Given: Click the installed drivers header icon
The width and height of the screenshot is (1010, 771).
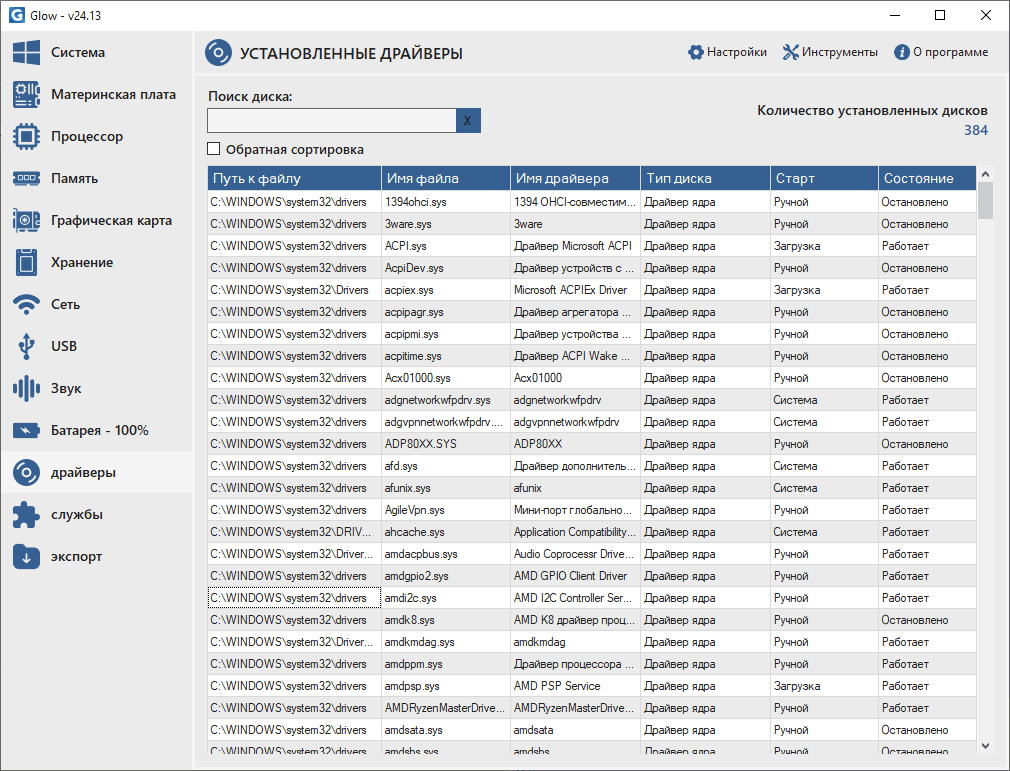Looking at the screenshot, I should [x=218, y=53].
